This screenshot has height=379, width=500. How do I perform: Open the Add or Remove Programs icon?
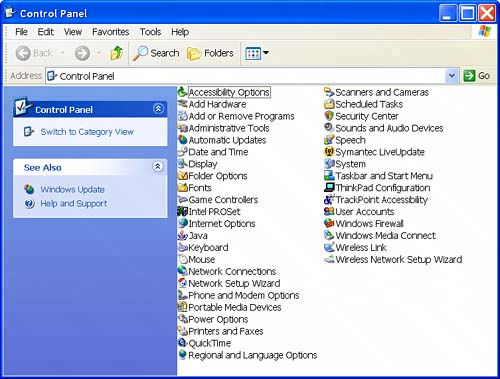tap(183, 116)
